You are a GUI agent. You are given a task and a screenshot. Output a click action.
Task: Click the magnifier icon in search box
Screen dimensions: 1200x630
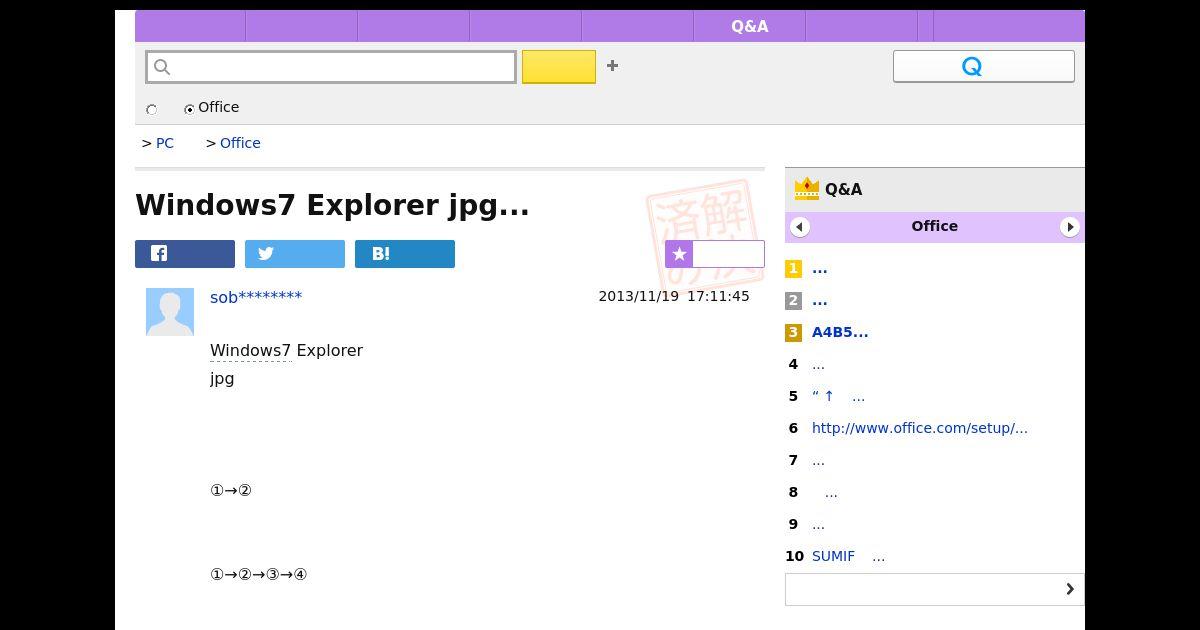coord(162,67)
